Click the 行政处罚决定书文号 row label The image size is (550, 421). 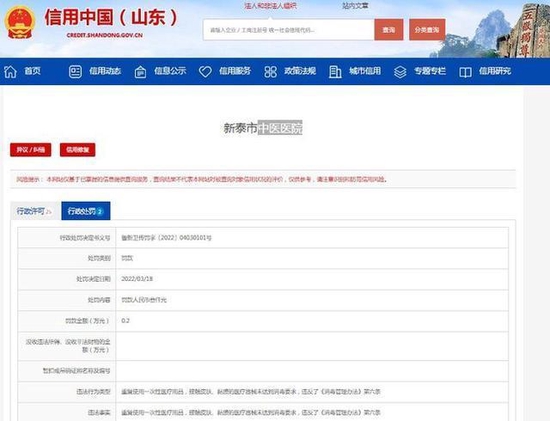tap(85, 238)
